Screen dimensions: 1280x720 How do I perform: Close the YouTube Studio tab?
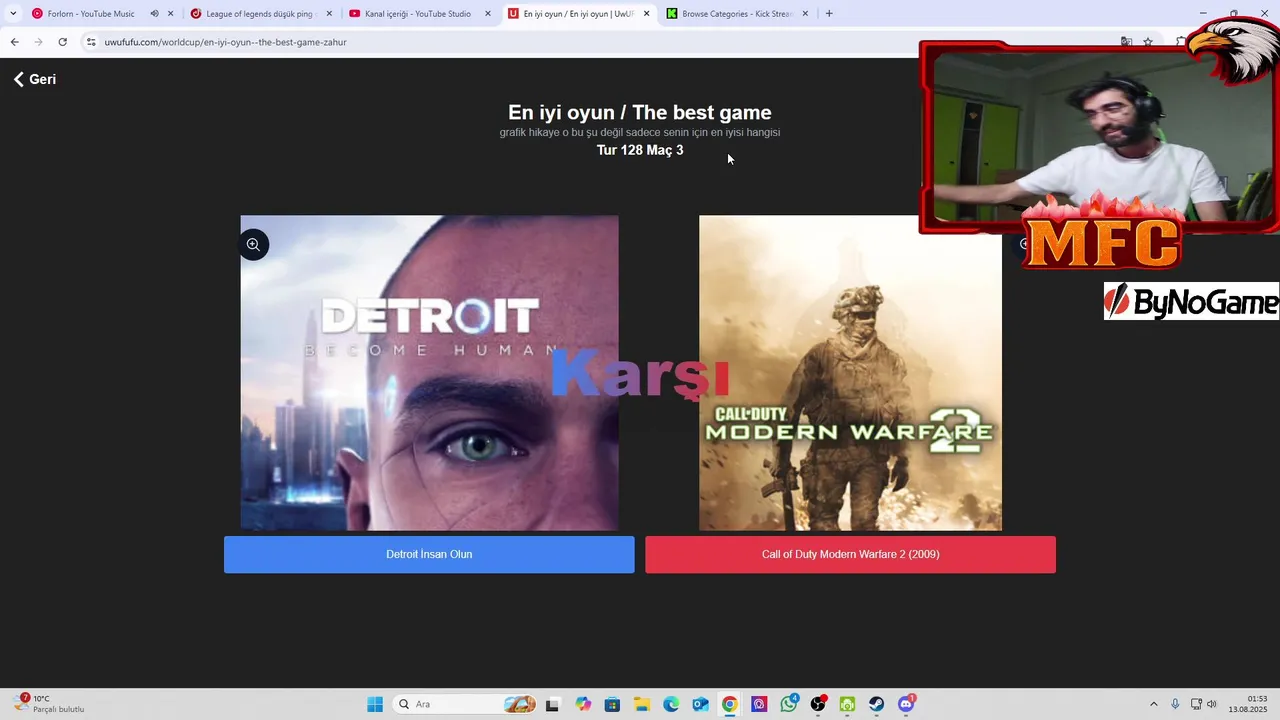click(x=488, y=14)
